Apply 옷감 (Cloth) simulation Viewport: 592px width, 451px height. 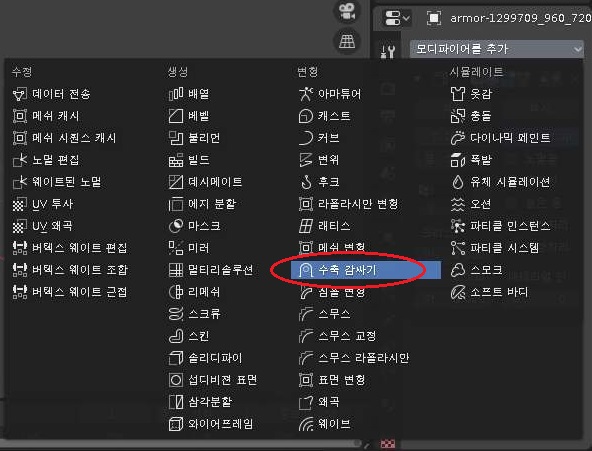[472, 94]
